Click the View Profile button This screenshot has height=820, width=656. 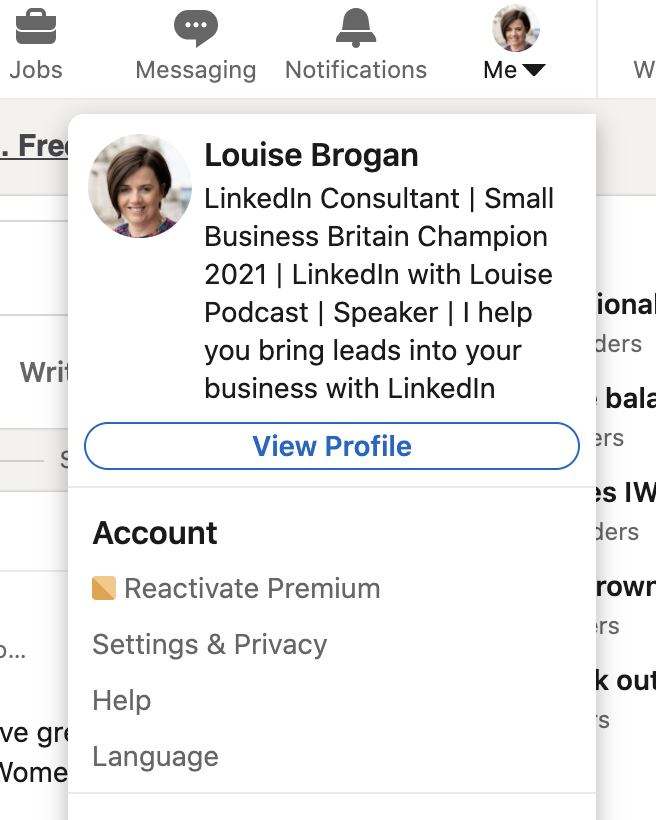point(332,446)
